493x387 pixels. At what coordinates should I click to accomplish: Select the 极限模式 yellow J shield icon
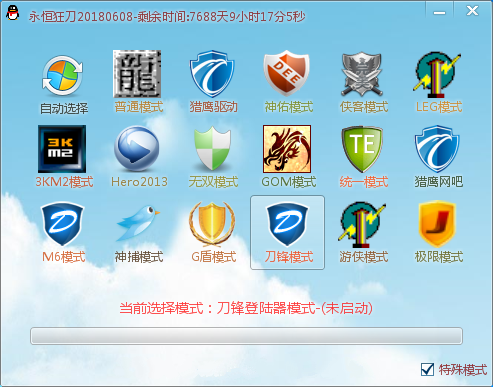[437, 224]
